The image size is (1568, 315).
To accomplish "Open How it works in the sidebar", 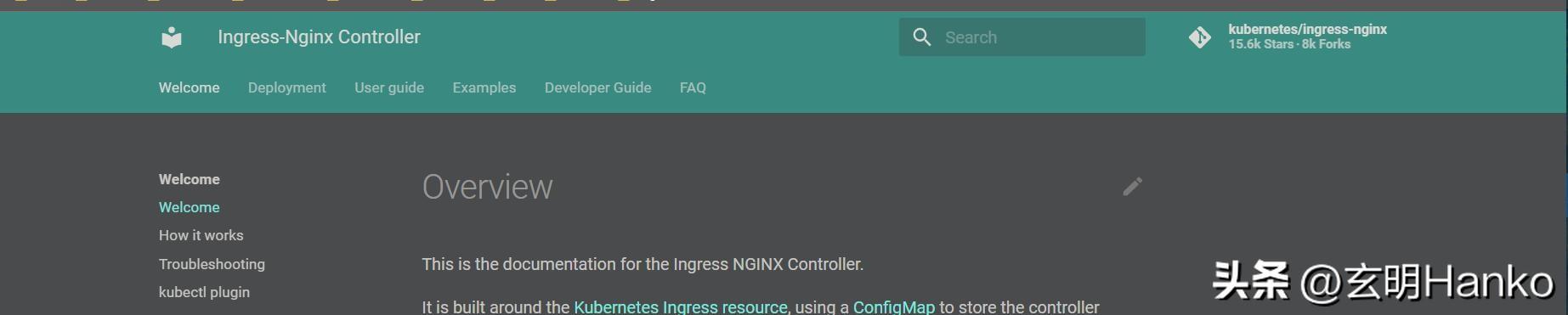I will 201,235.
